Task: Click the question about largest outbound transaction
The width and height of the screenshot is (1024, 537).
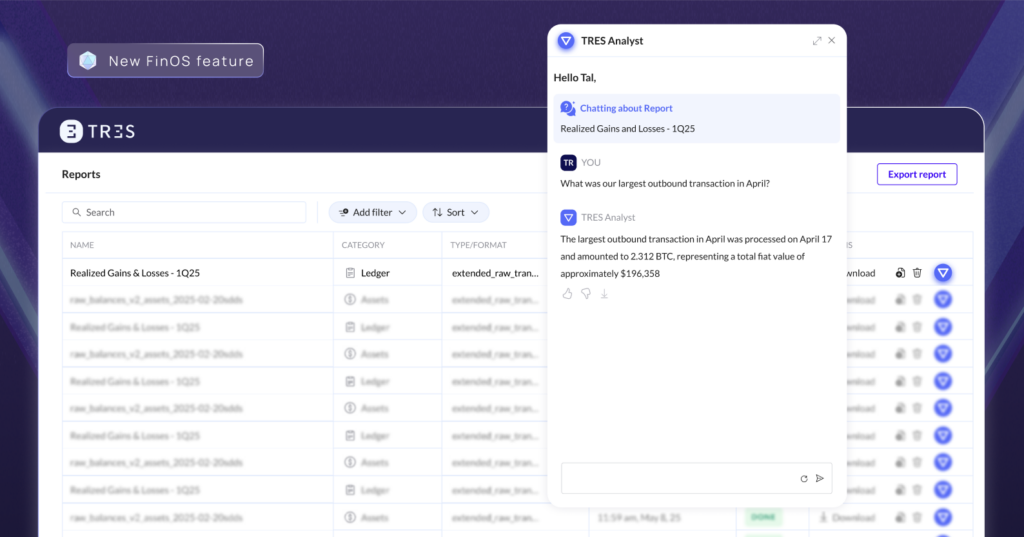Action: click(x=665, y=184)
